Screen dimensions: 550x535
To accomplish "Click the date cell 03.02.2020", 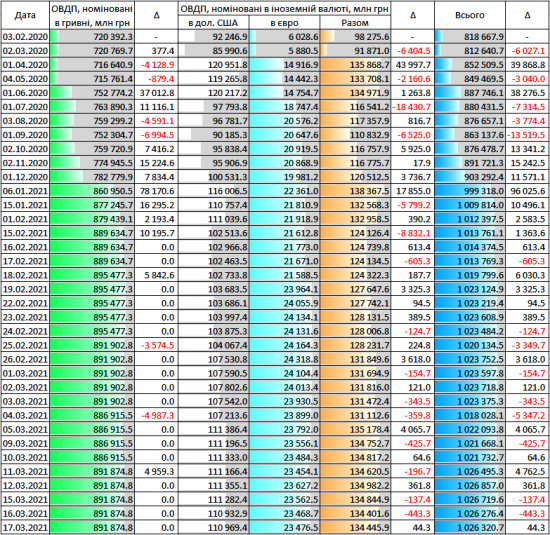I will (25, 37).
